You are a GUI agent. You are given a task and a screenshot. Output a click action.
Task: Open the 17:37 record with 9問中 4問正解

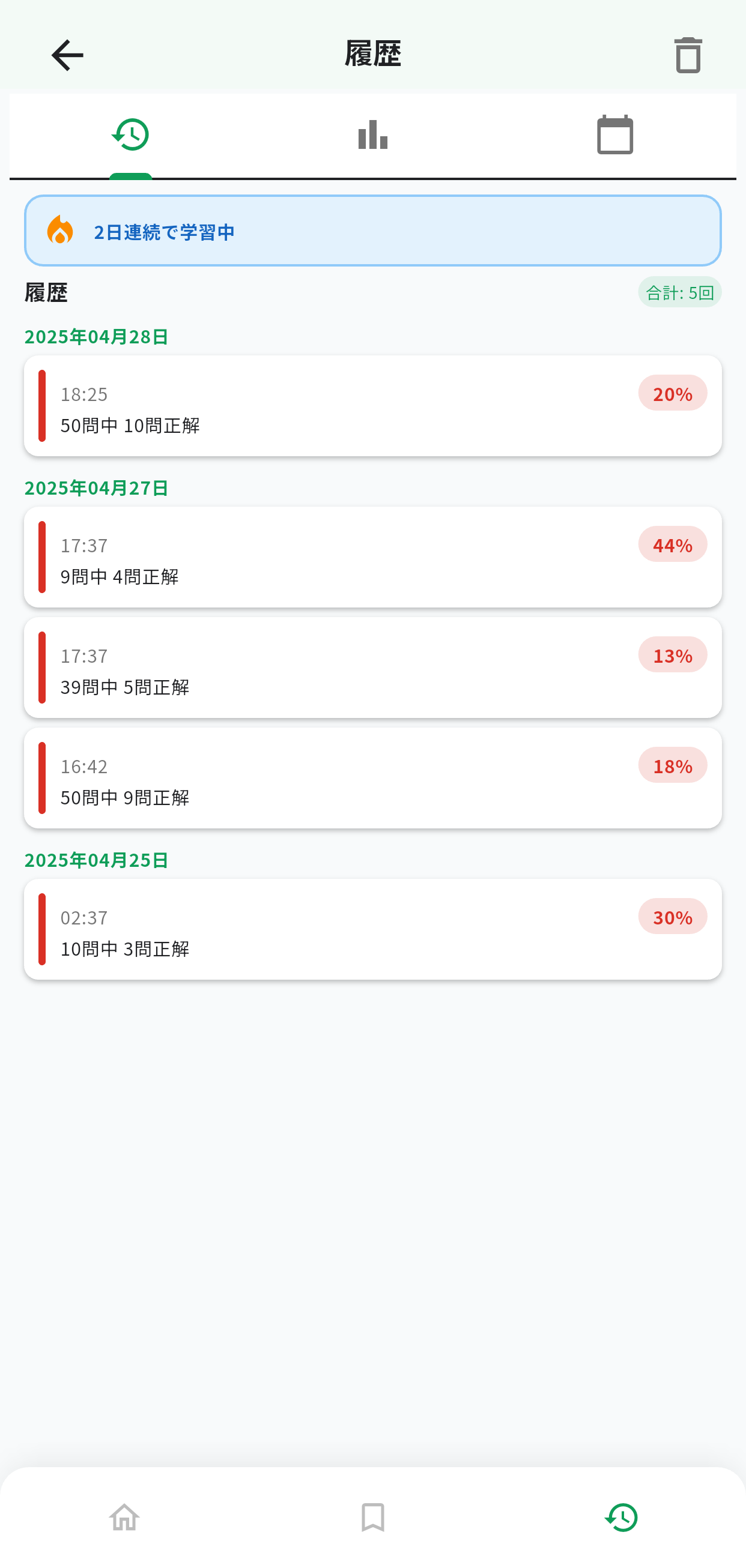point(372,557)
